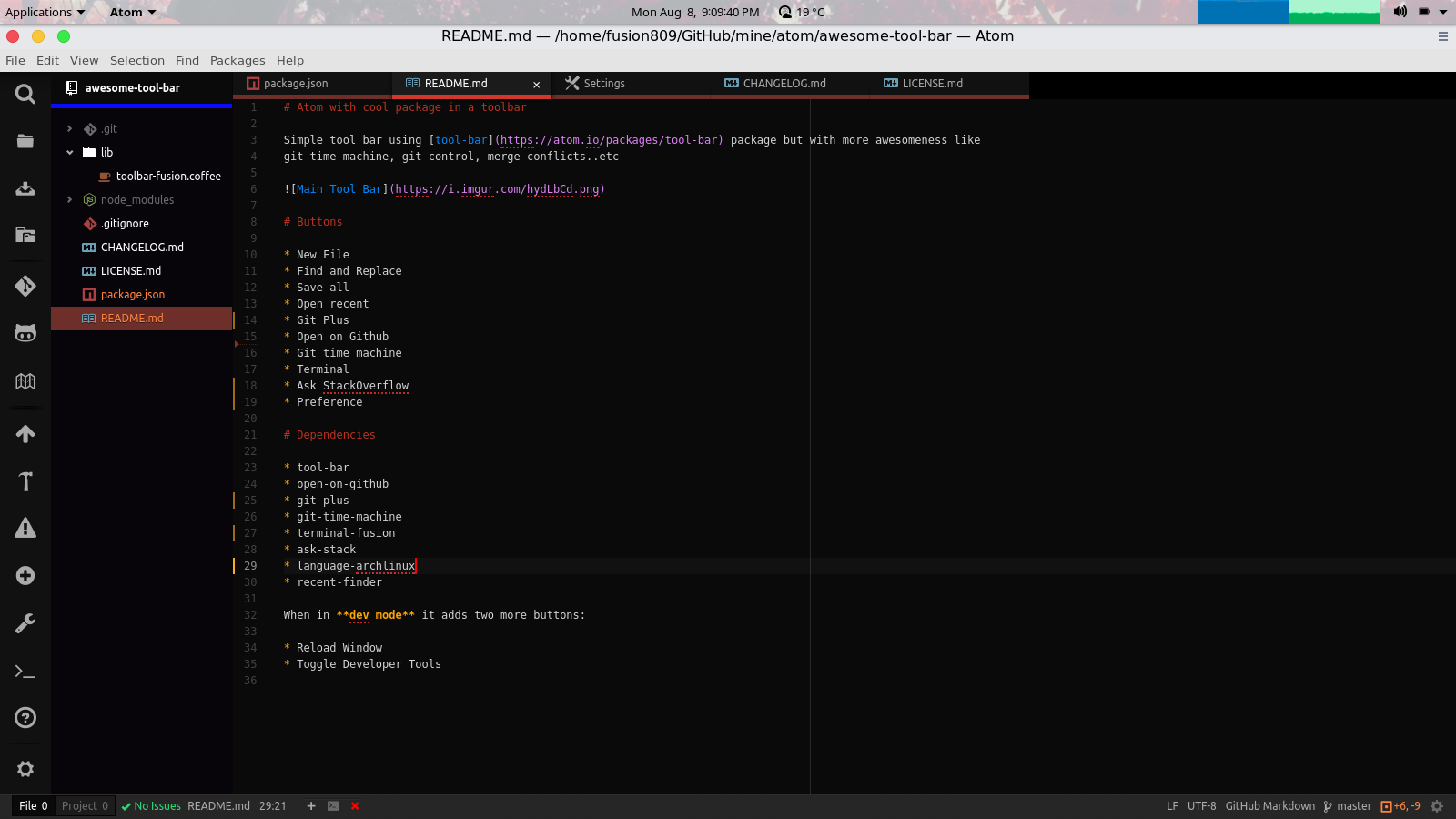Open the File menu
Viewport: 1456px width, 819px height.
[15, 60]
